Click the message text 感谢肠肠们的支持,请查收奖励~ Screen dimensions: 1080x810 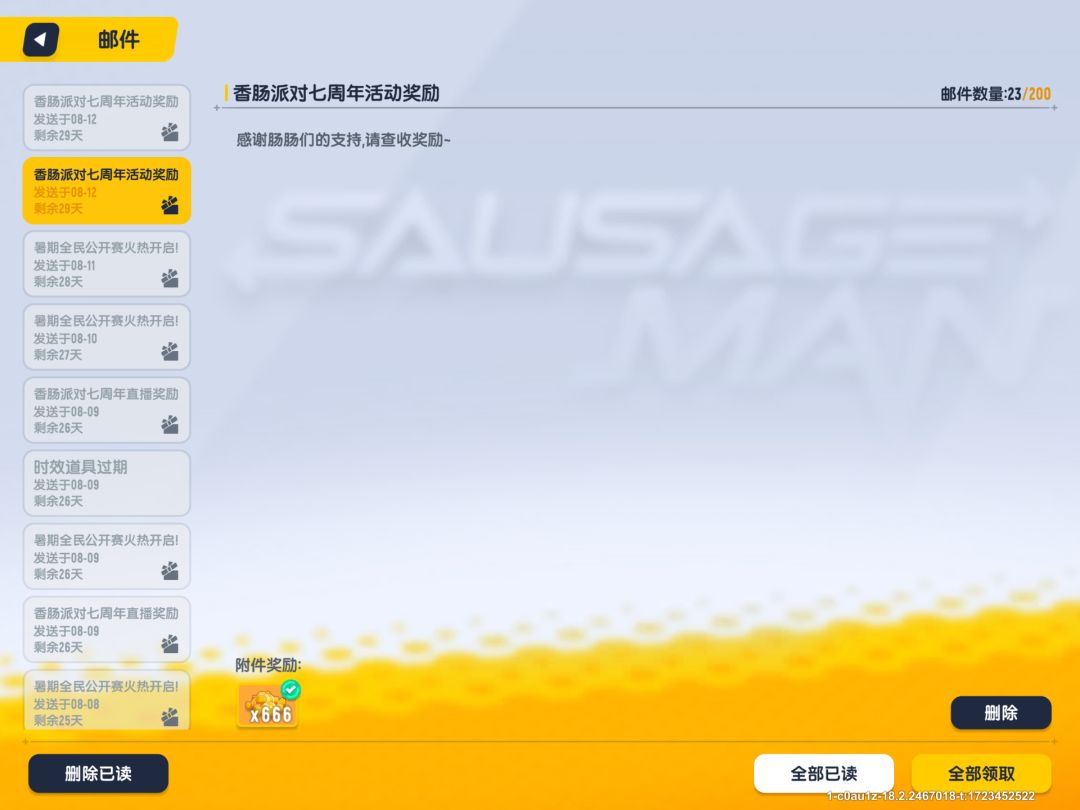pos(343,140)
